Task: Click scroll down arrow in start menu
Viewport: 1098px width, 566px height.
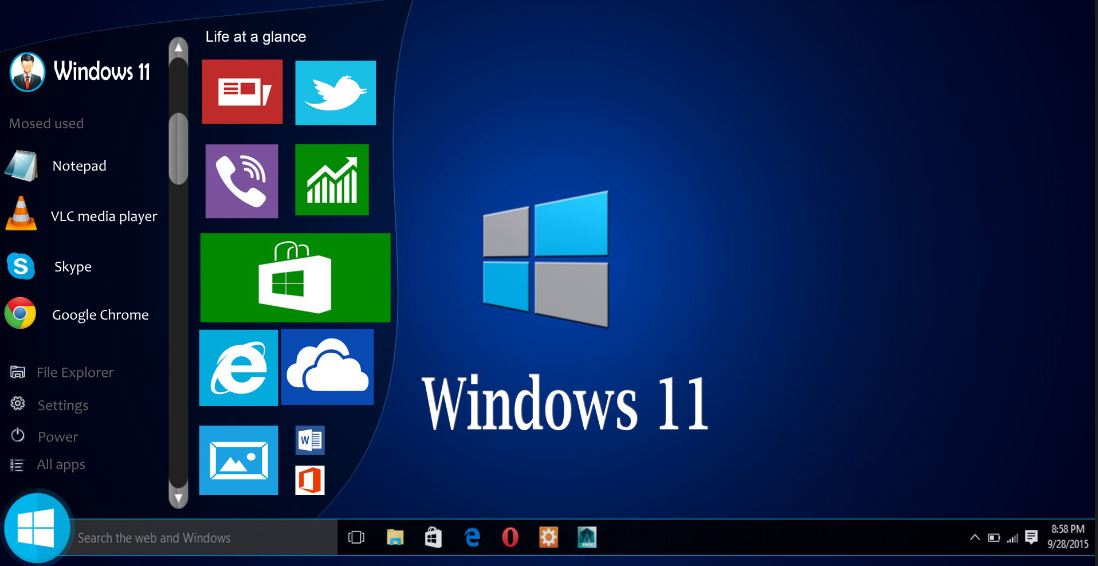Action: [178, 495]
